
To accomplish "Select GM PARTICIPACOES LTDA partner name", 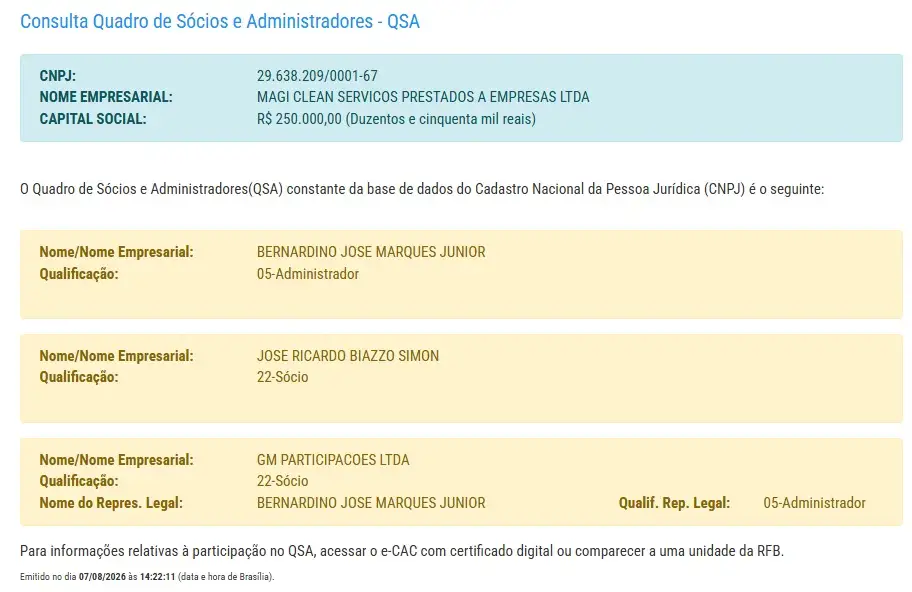I will point(333,459).
